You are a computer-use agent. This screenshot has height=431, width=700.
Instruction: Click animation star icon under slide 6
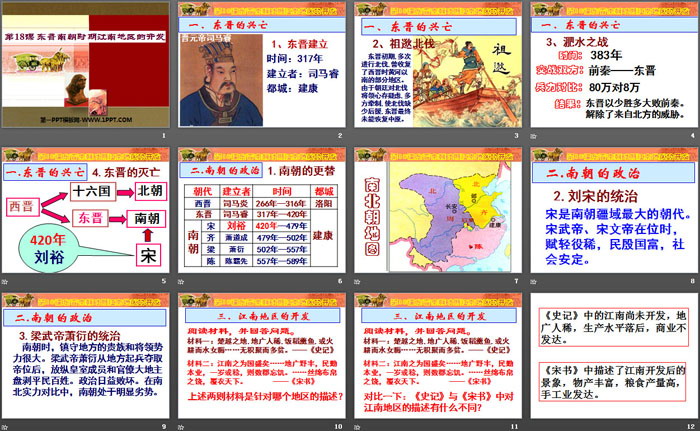181,281
